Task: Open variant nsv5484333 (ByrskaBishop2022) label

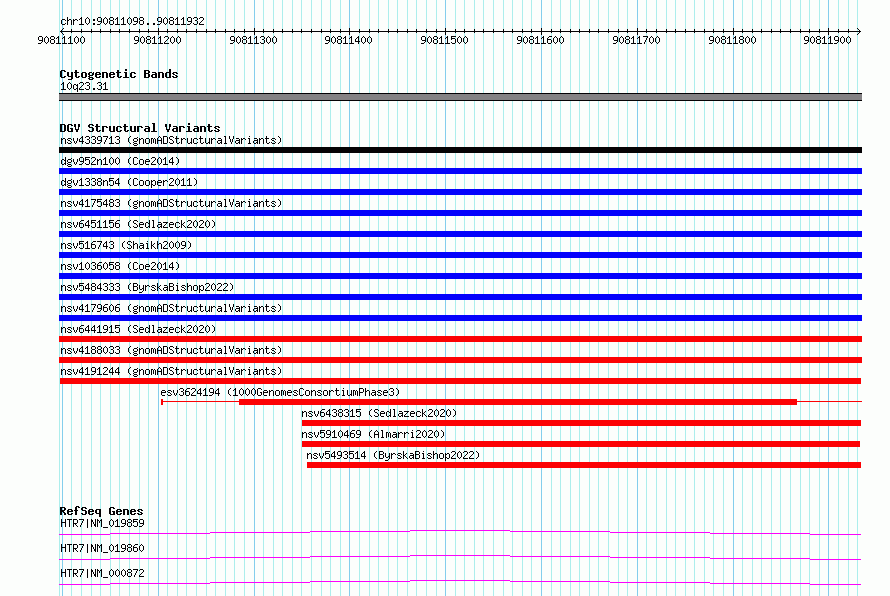Action: (x=147, y=287)
